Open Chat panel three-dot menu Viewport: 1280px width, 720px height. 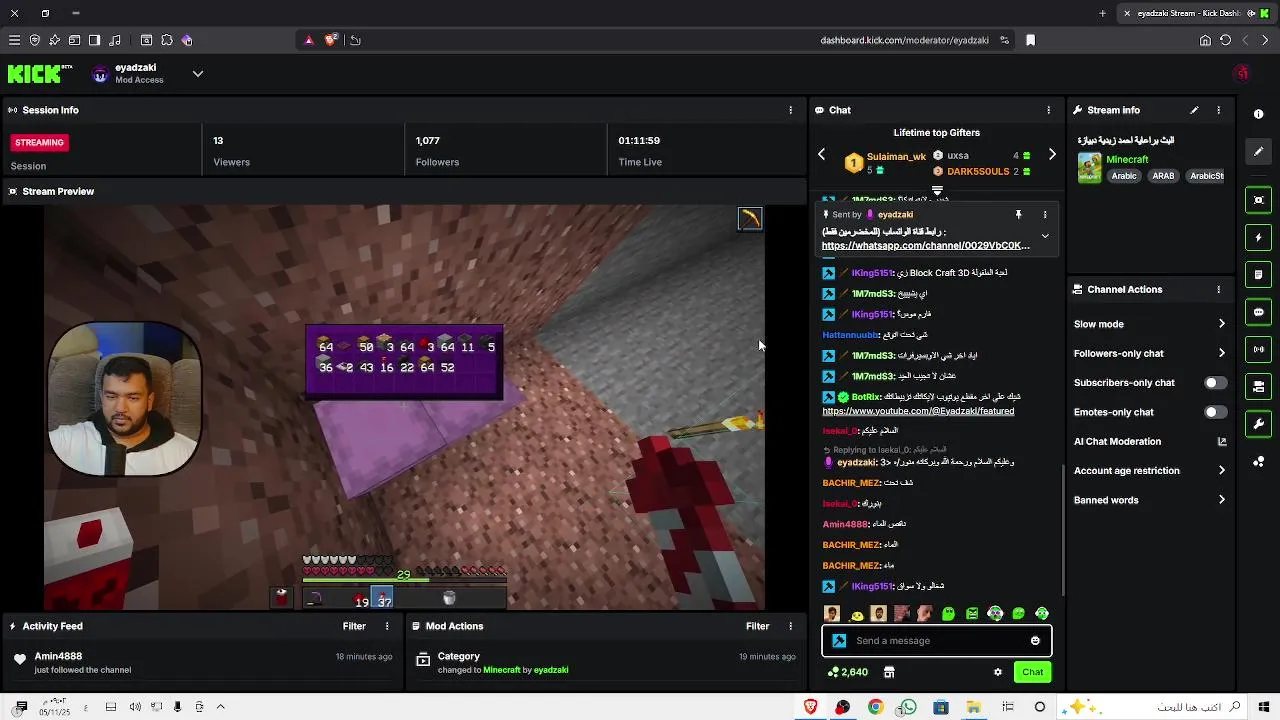click(1049, 110)
